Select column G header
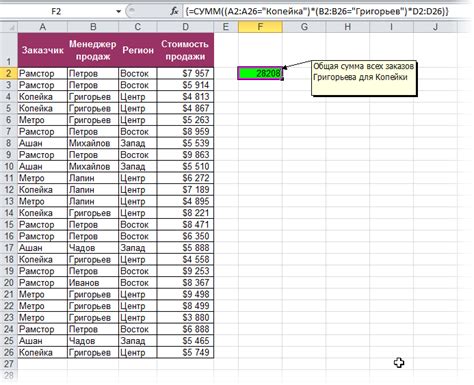The image size is (474, 385). [x=304, y=27]
